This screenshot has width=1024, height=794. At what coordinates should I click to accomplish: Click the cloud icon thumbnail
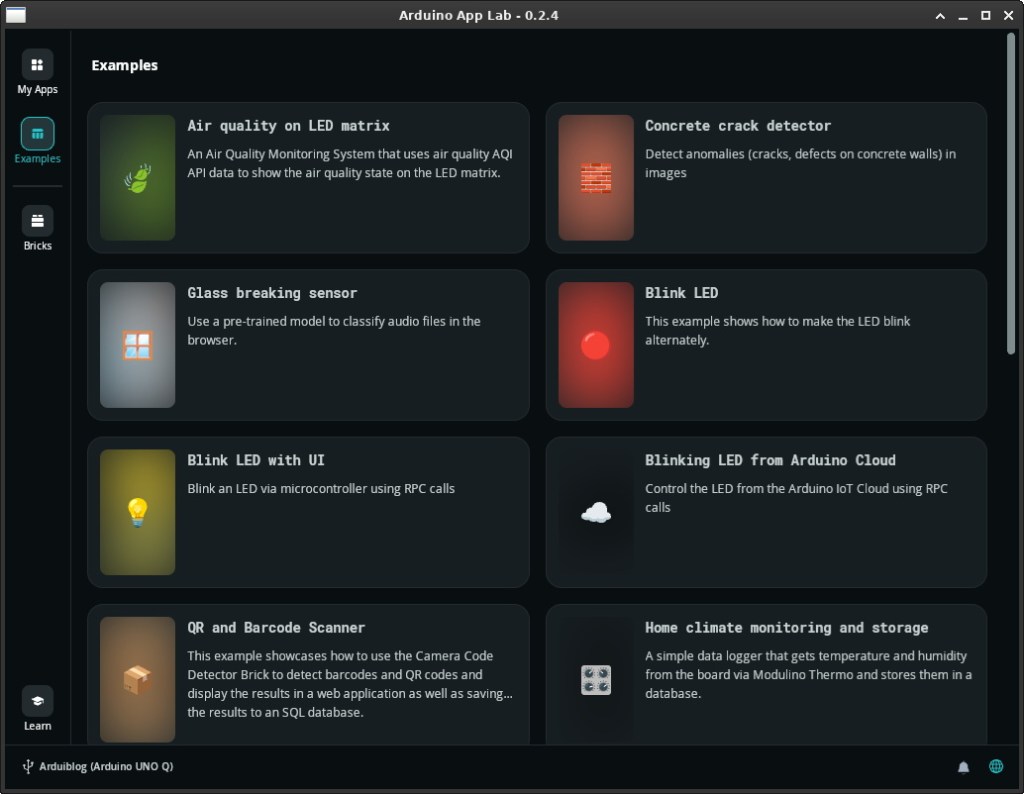(x=596, y=512)
